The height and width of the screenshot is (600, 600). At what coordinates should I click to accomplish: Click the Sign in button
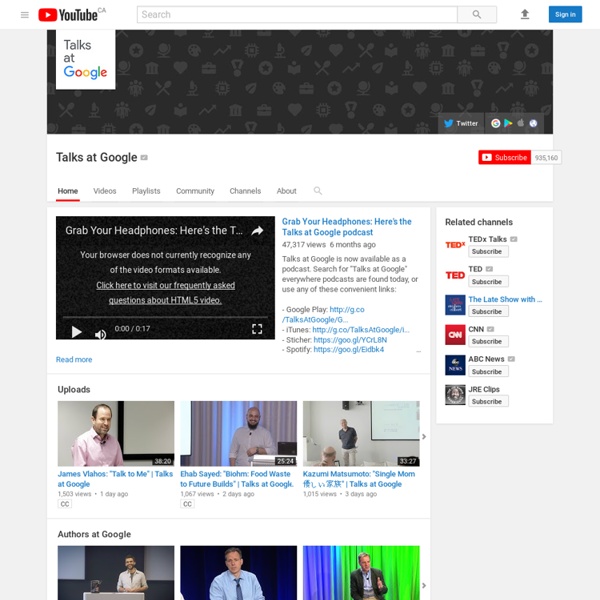565,15
